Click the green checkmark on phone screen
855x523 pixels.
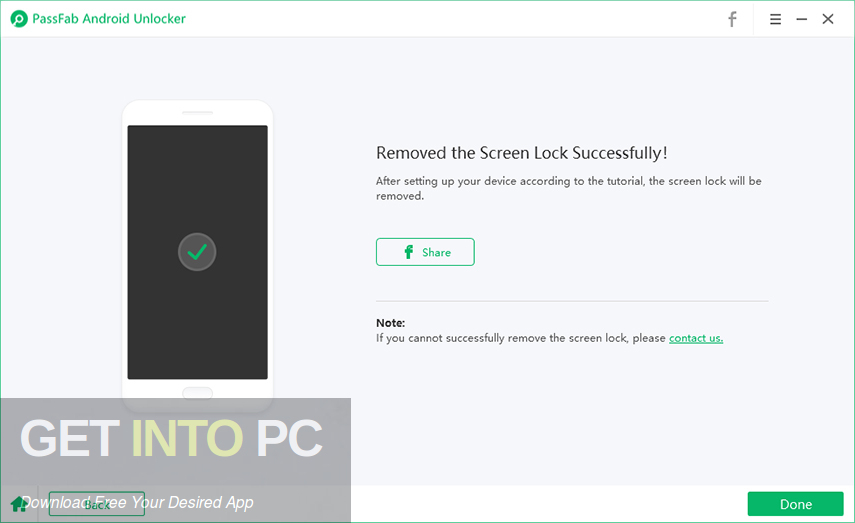pos(197,252)
